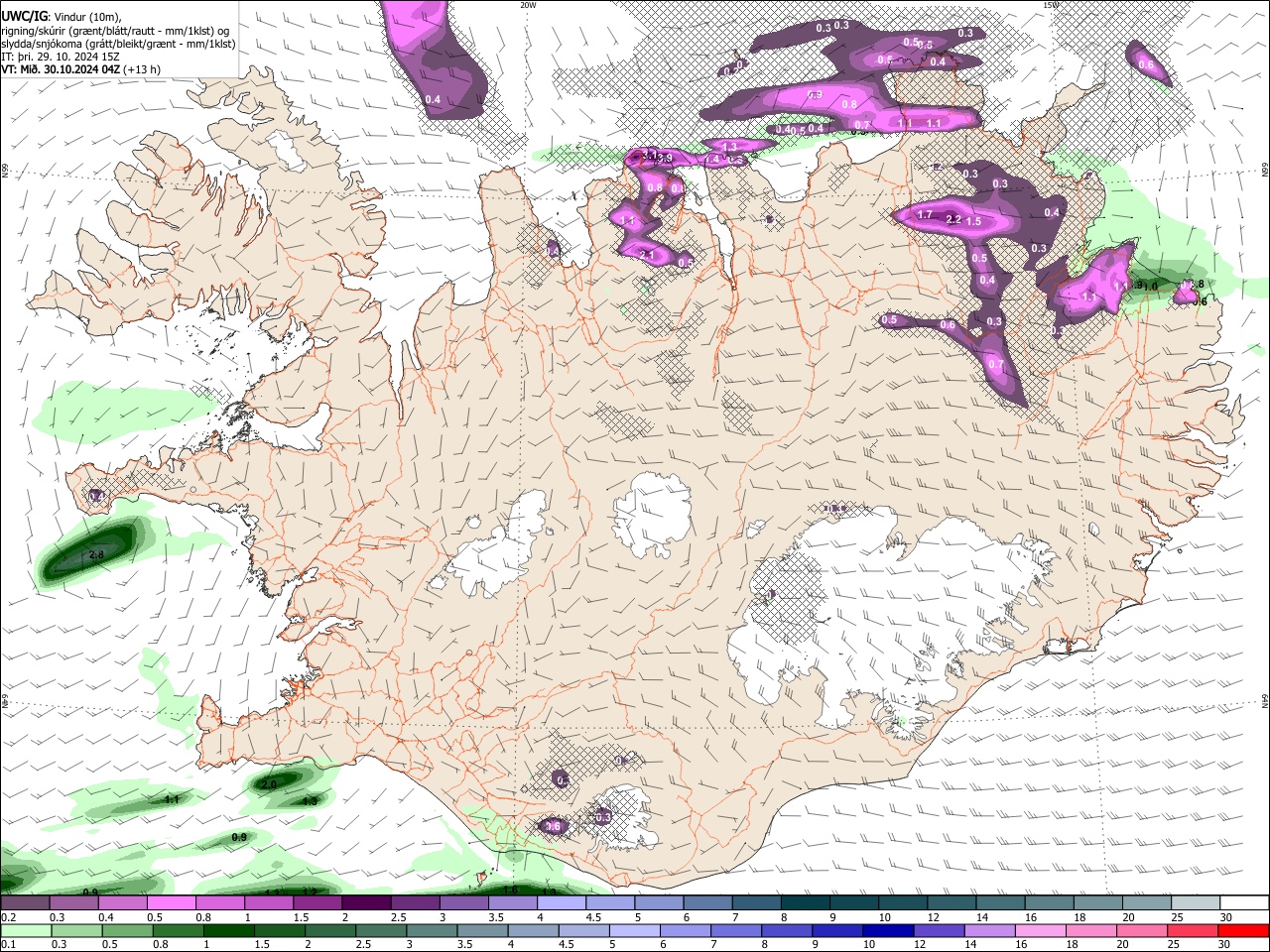Click the 'slydda/snjókoma' legend description line

click(x=118, y=44)
